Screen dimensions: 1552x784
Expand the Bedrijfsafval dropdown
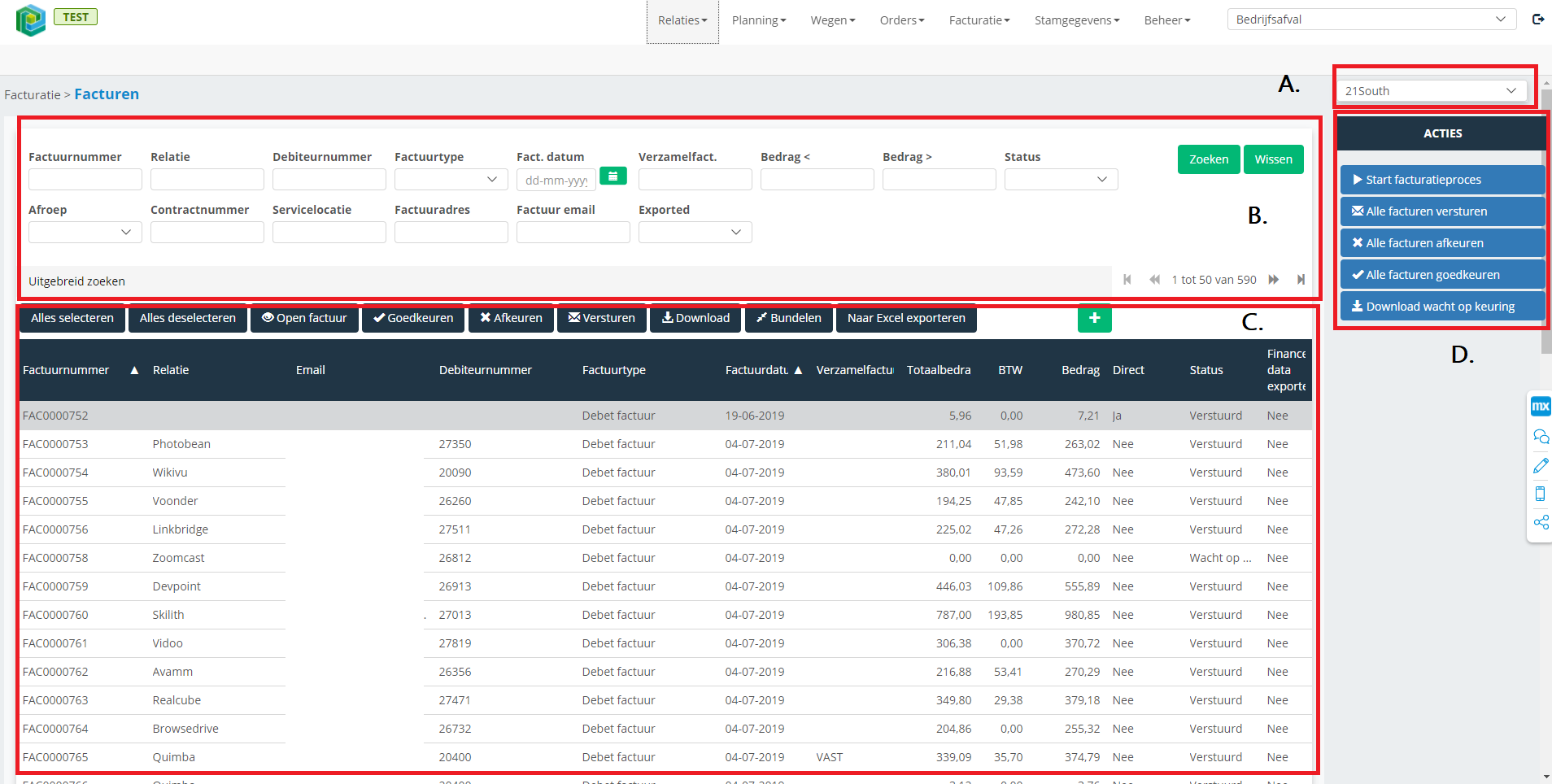pyautogui.click(x=1371, y=20)
